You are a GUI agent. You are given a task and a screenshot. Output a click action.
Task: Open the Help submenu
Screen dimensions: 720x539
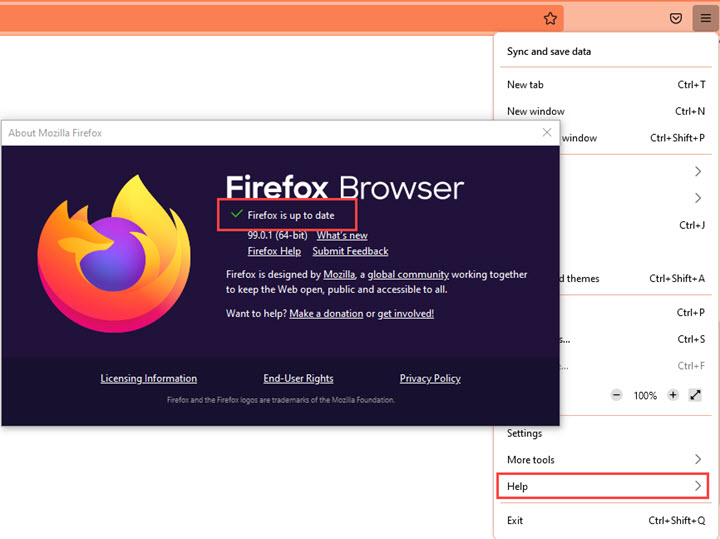[602, 486]
